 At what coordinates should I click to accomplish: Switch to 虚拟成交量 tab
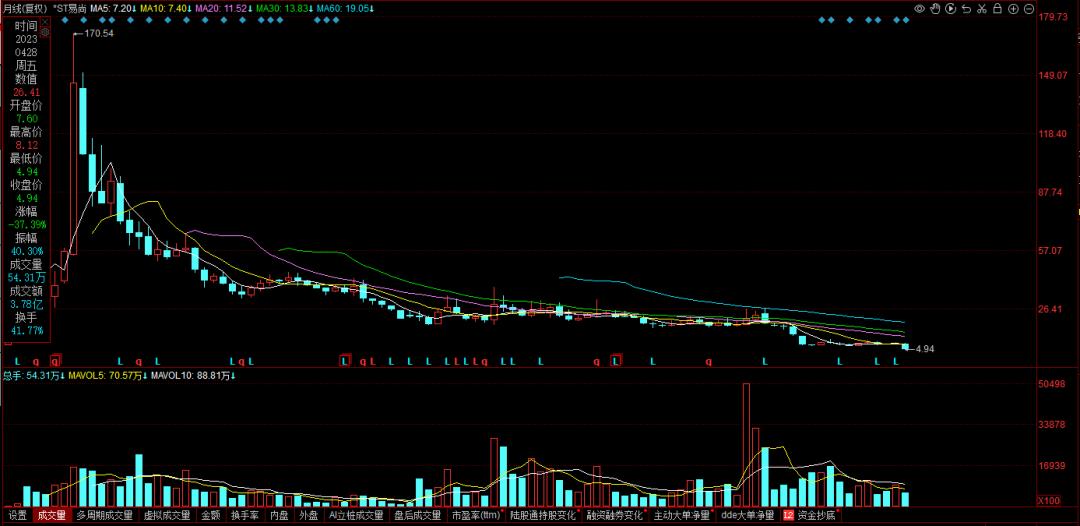(x=167, y=515)
